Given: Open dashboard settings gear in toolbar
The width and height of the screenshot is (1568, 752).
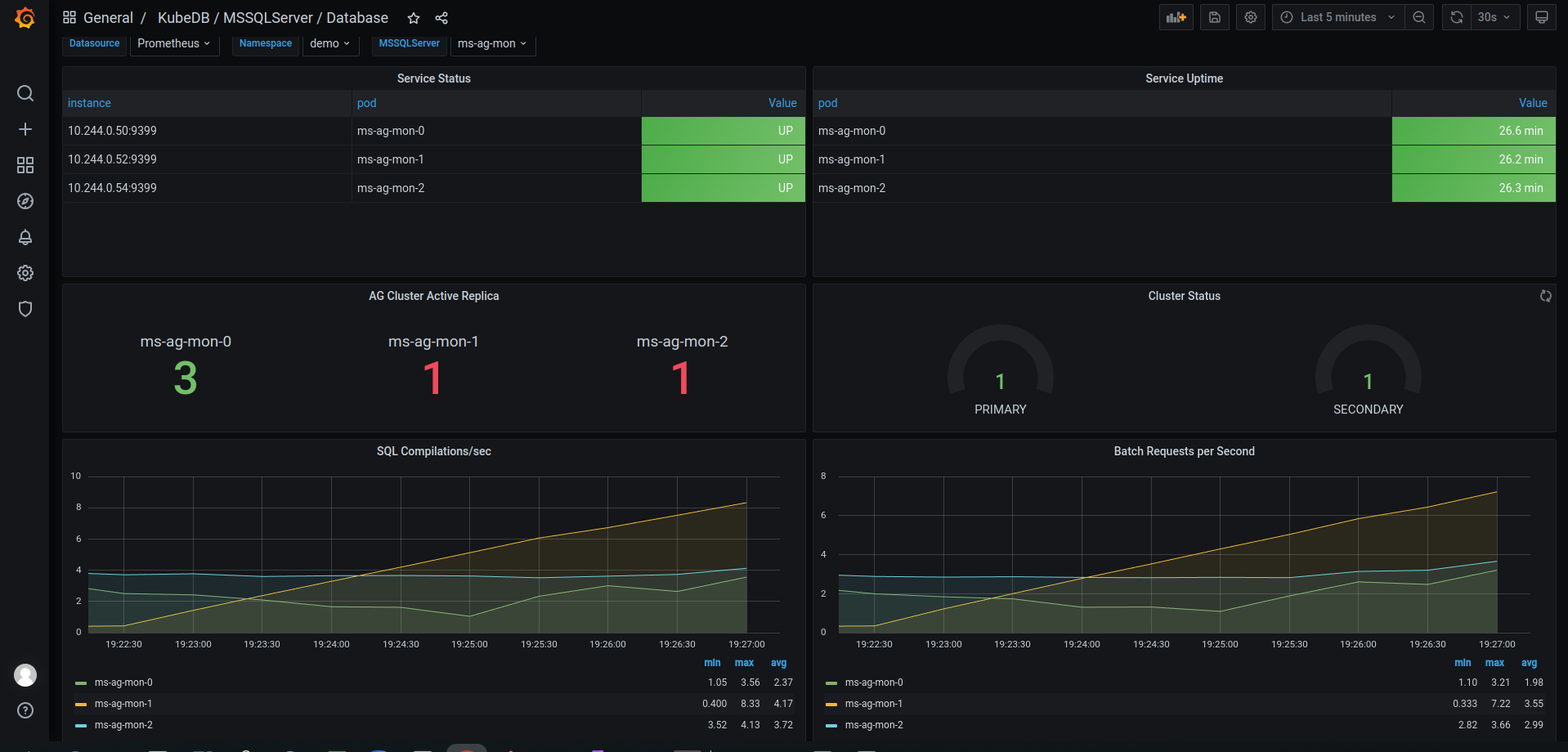Looking at the screenshot, I should (x=1251, y=17).
